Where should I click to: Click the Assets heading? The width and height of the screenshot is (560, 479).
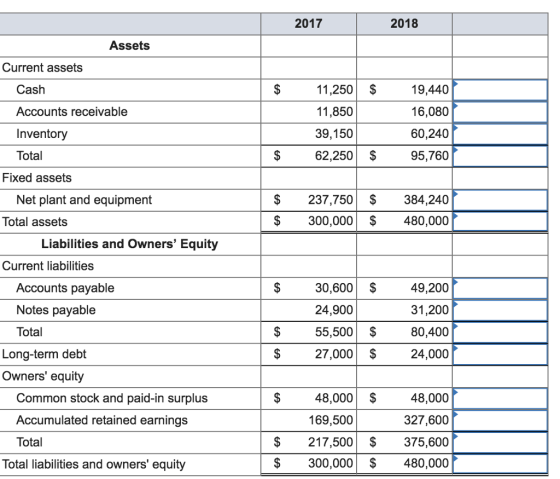point(130,46)
